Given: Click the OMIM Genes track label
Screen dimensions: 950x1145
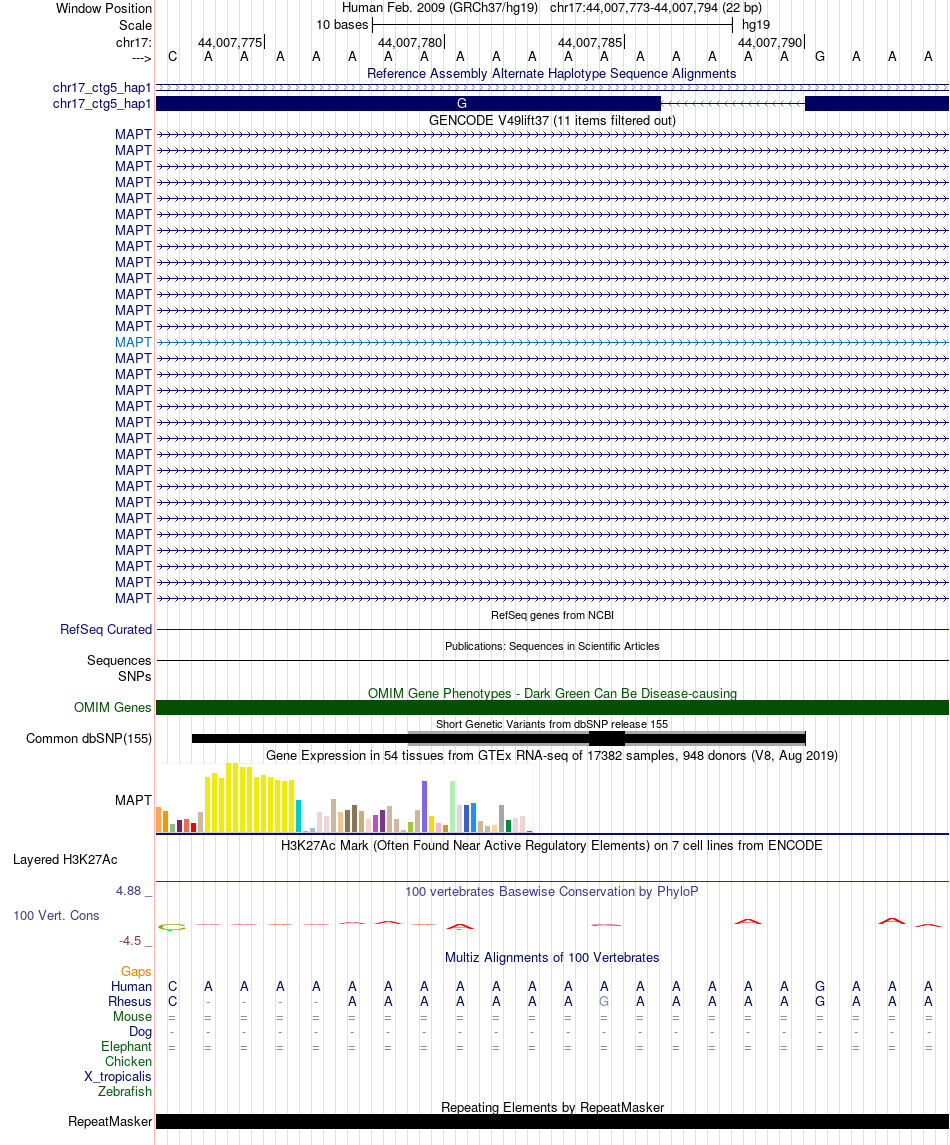Looking at the screenshot, I should [112, 708].
